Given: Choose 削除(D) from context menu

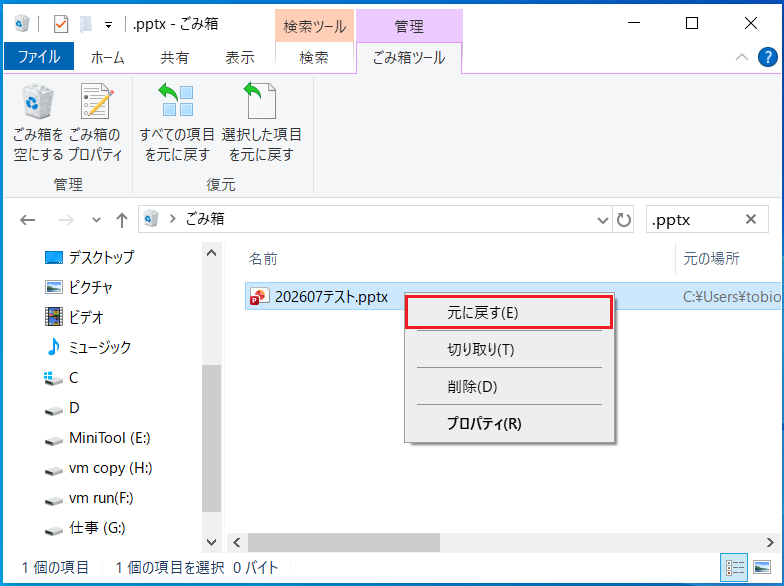Looking at the screenshot, I should click(x=509, y=386).
